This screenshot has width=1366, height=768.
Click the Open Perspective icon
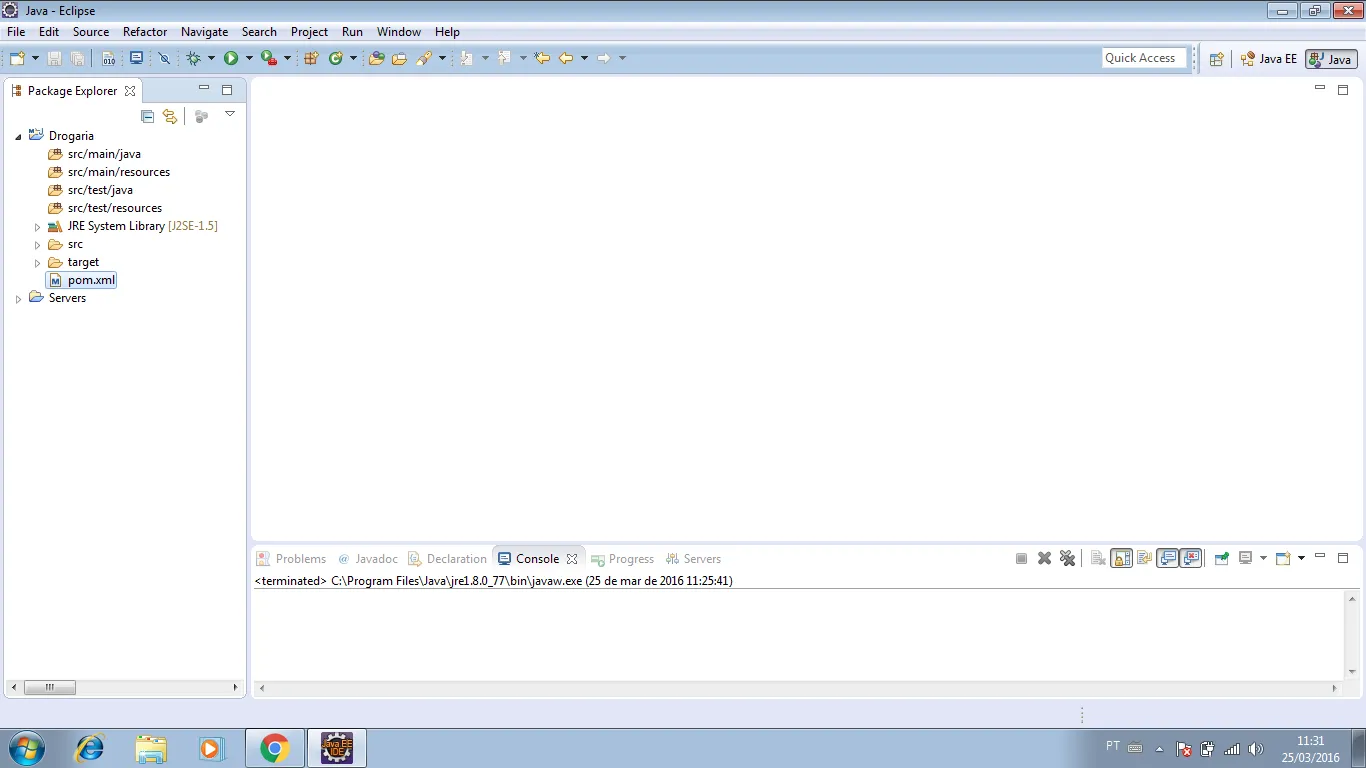coord(1217,59)
